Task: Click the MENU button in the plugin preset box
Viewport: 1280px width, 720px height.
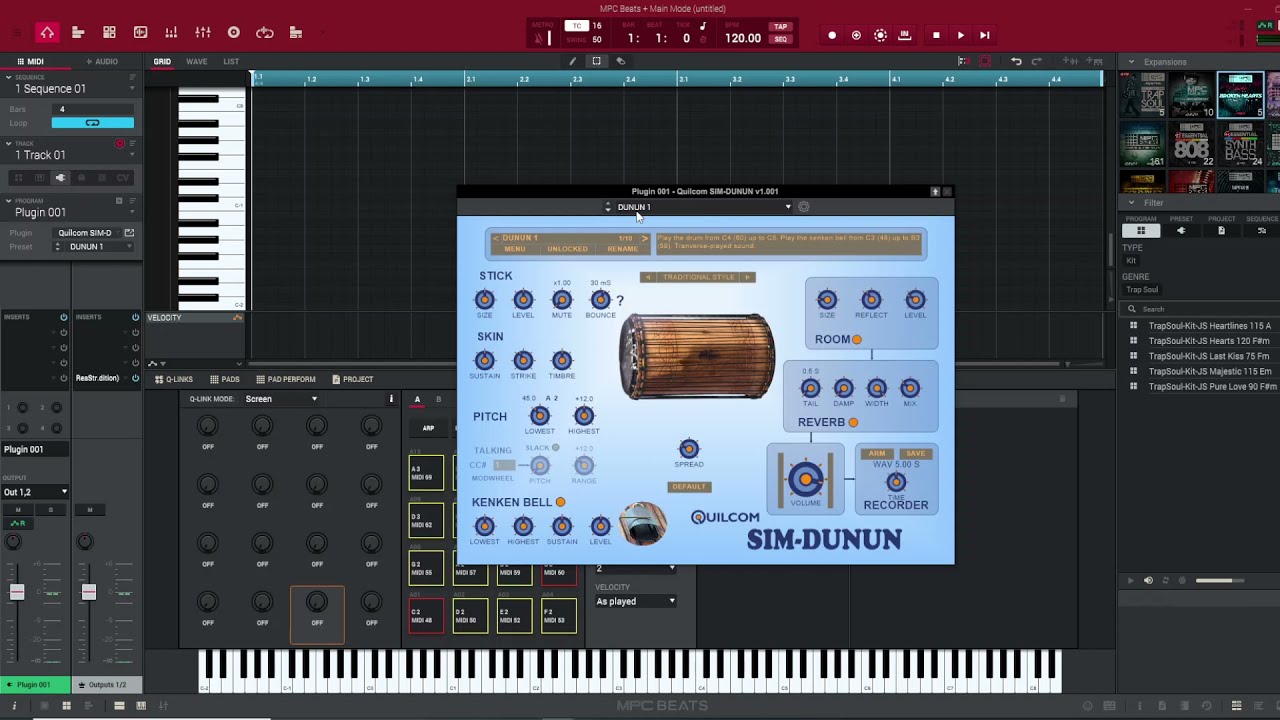Action: tap(515, 249)
